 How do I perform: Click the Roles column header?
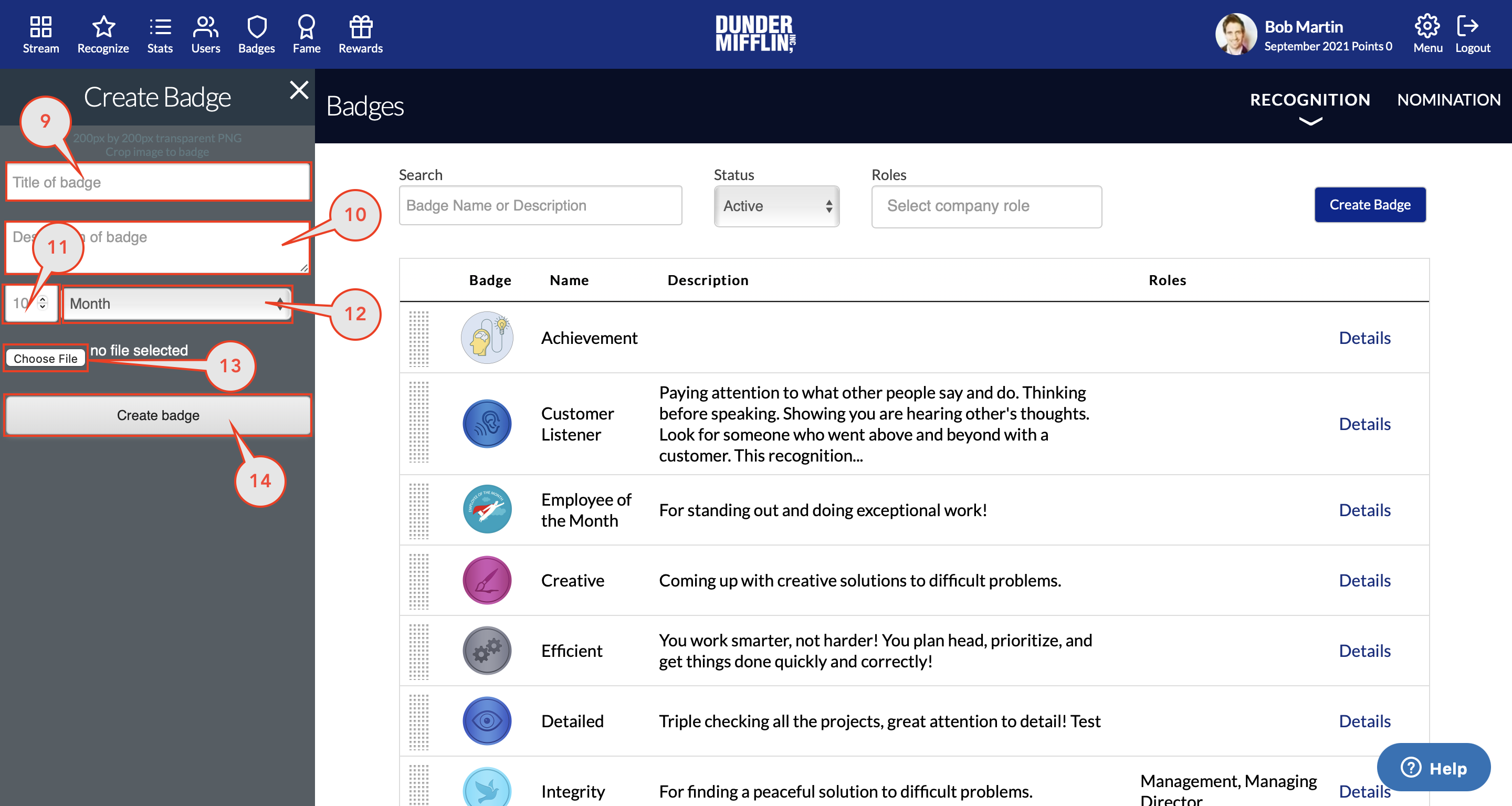pos(1167,280)
